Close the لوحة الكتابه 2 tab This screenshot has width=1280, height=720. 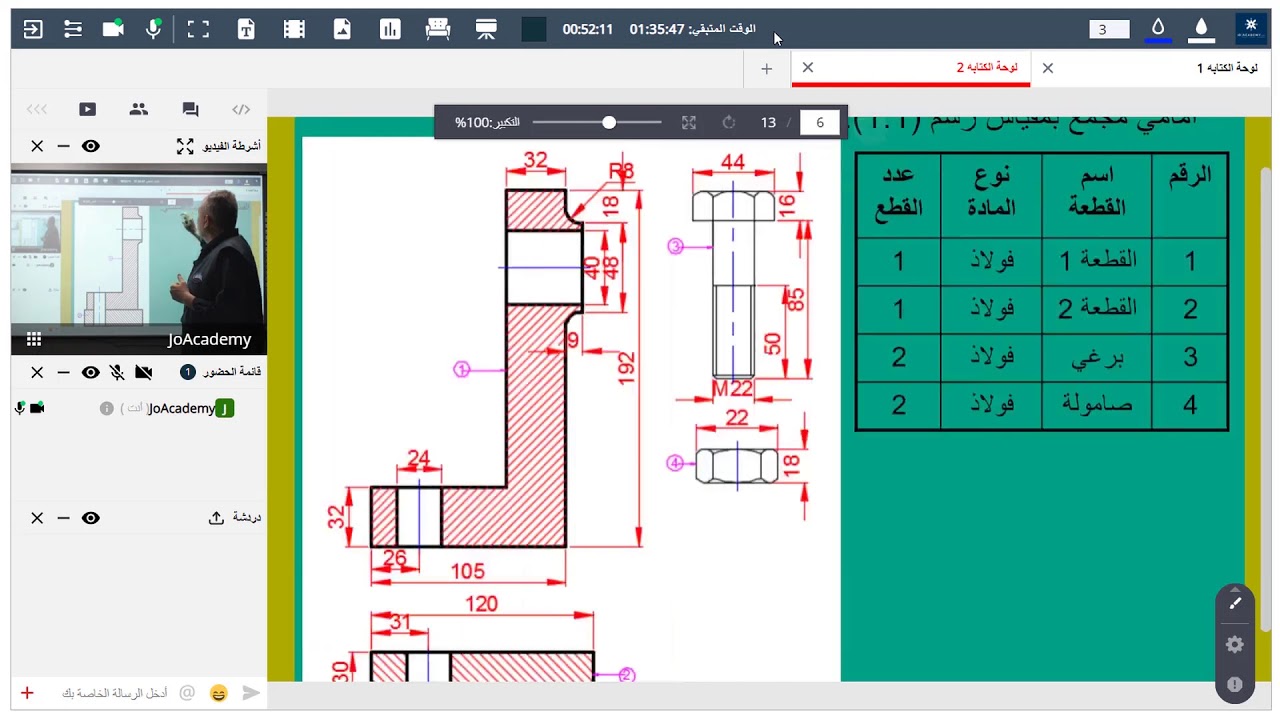pos(808,68)
